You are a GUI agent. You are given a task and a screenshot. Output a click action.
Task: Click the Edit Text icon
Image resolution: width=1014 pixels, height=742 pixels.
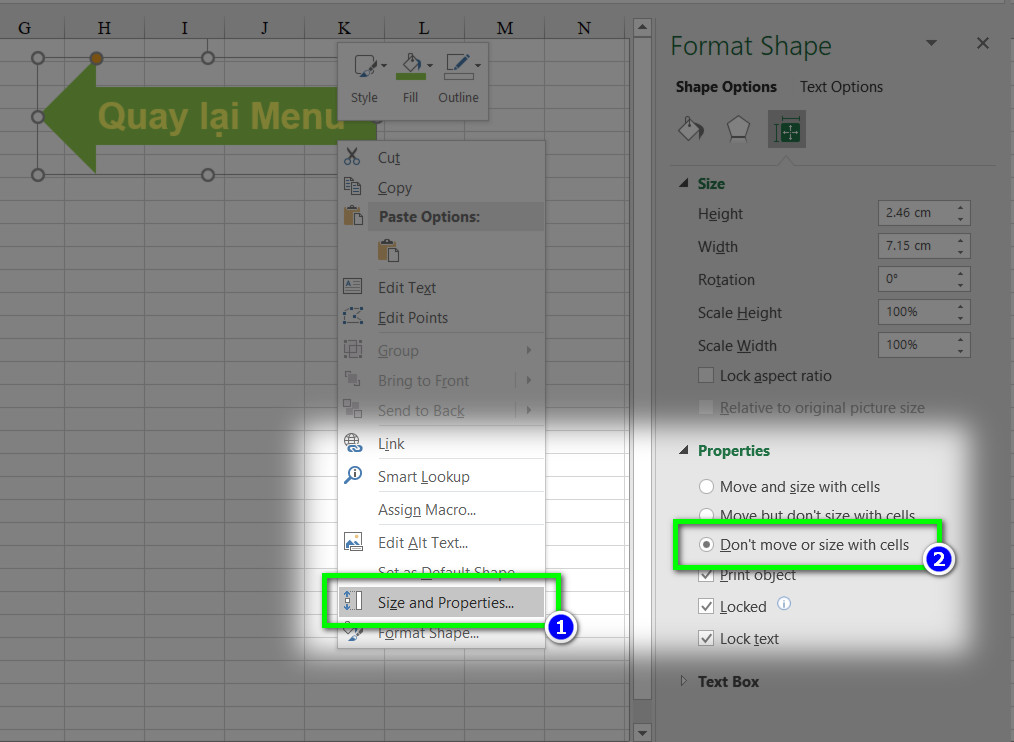click(352, 286)
